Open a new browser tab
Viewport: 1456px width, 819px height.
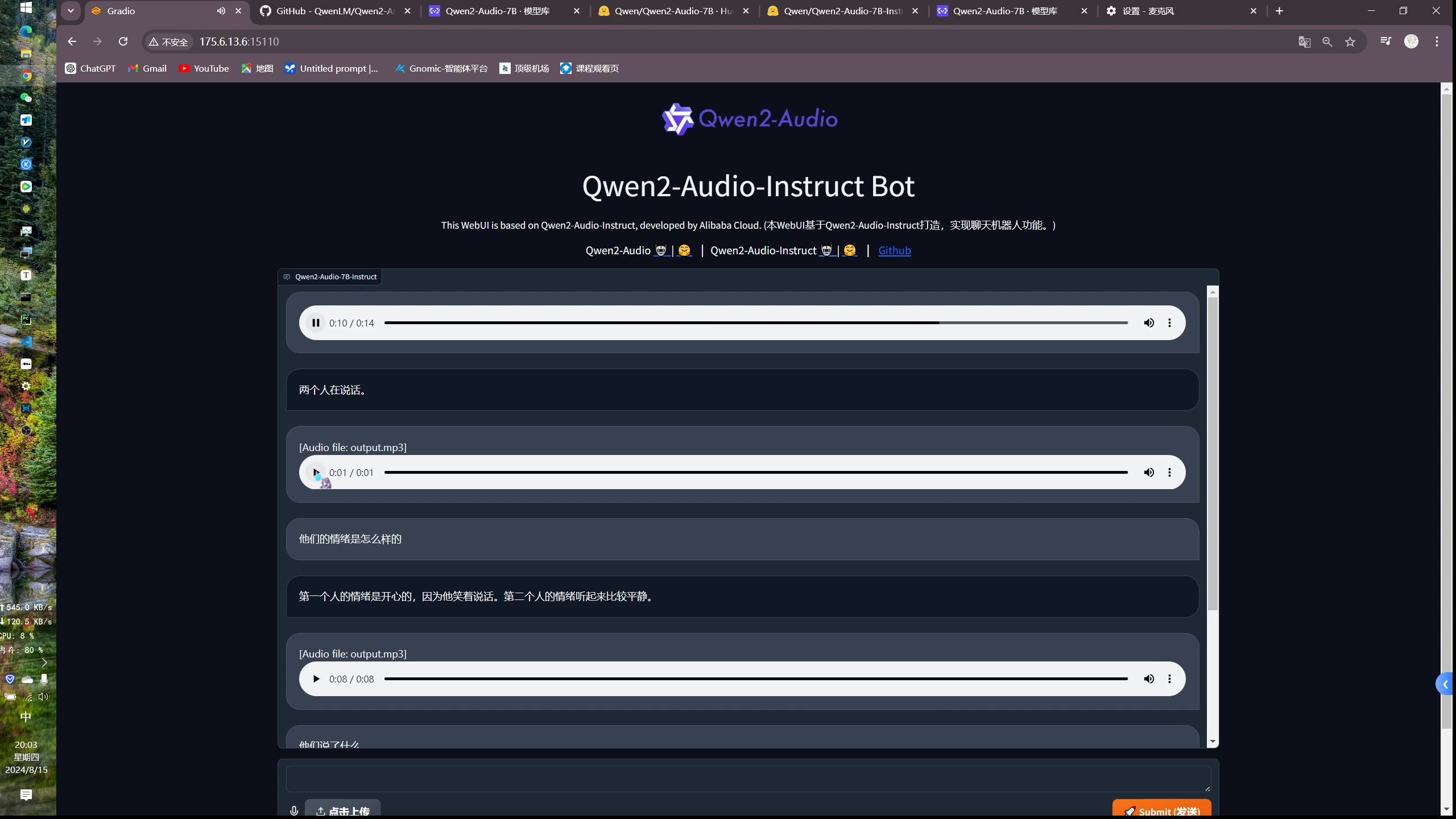1279,11
